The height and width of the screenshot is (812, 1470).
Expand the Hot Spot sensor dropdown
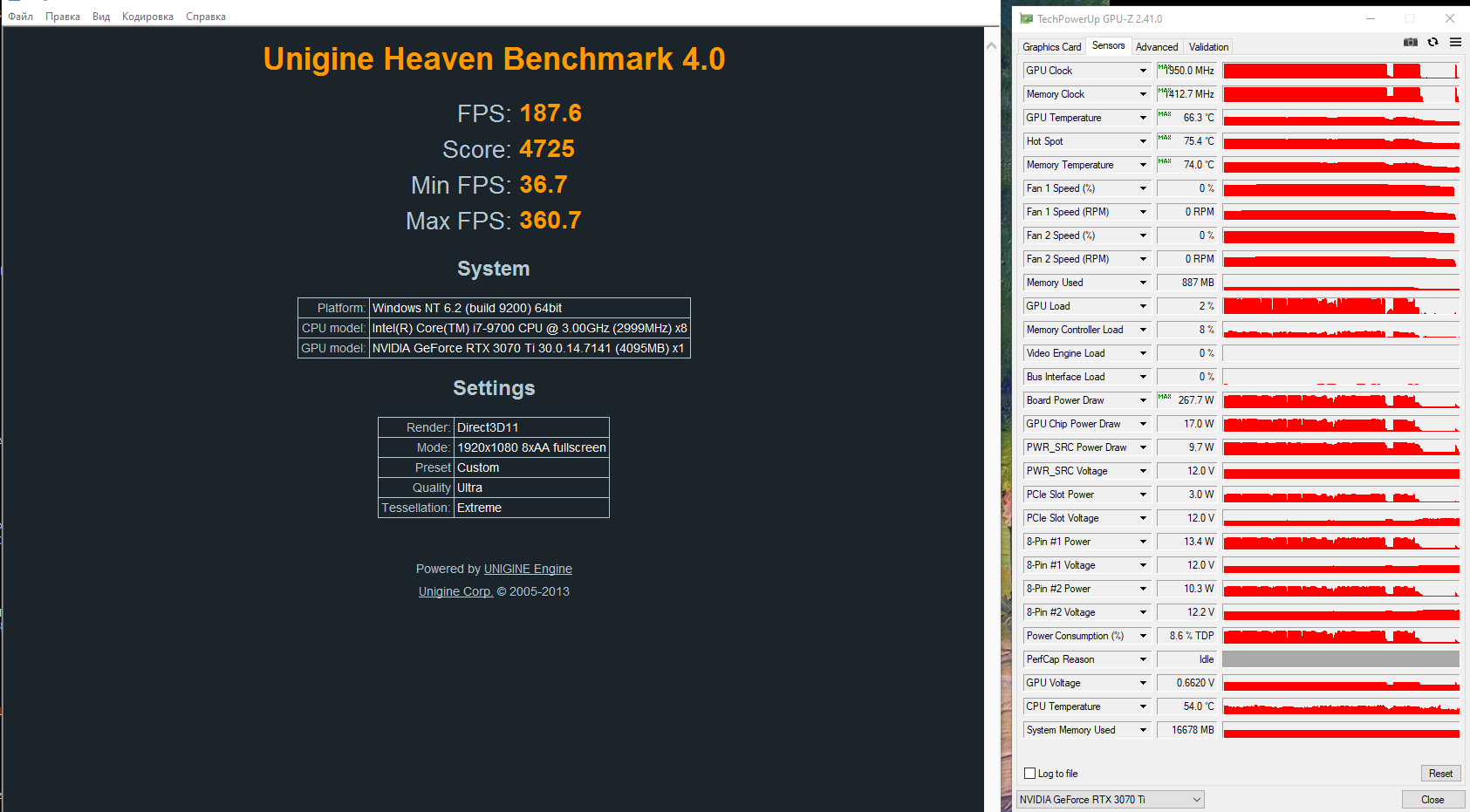tap(1143, 141)
